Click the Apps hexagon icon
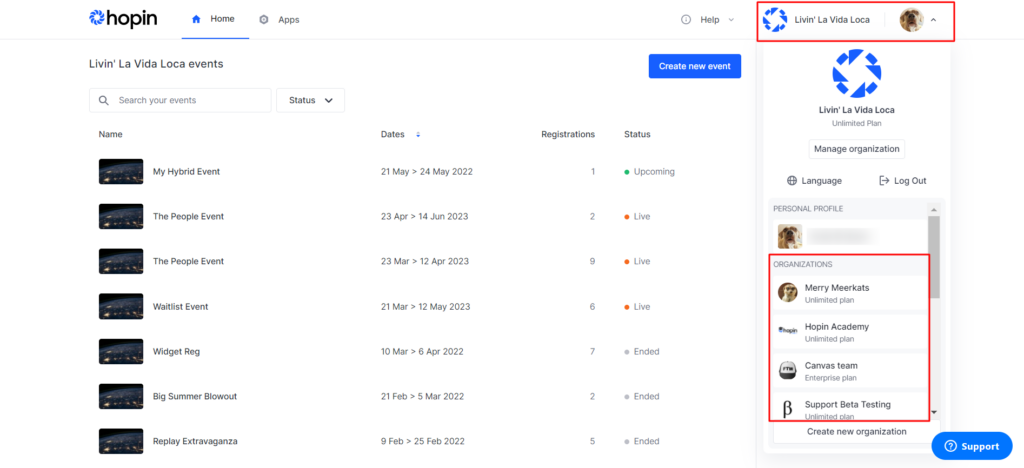The width and height of the screenshot is (1024, 468). click(x=264, y=20)
